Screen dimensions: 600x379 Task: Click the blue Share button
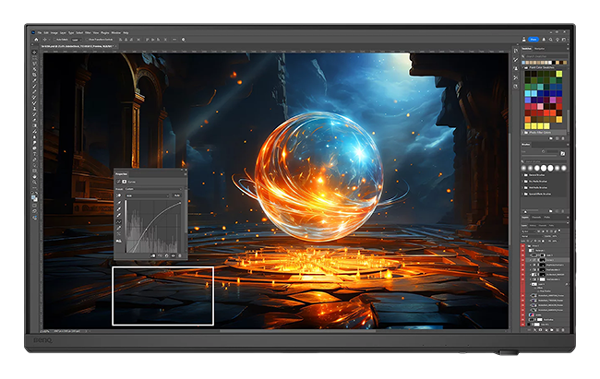tap(533, 39)
